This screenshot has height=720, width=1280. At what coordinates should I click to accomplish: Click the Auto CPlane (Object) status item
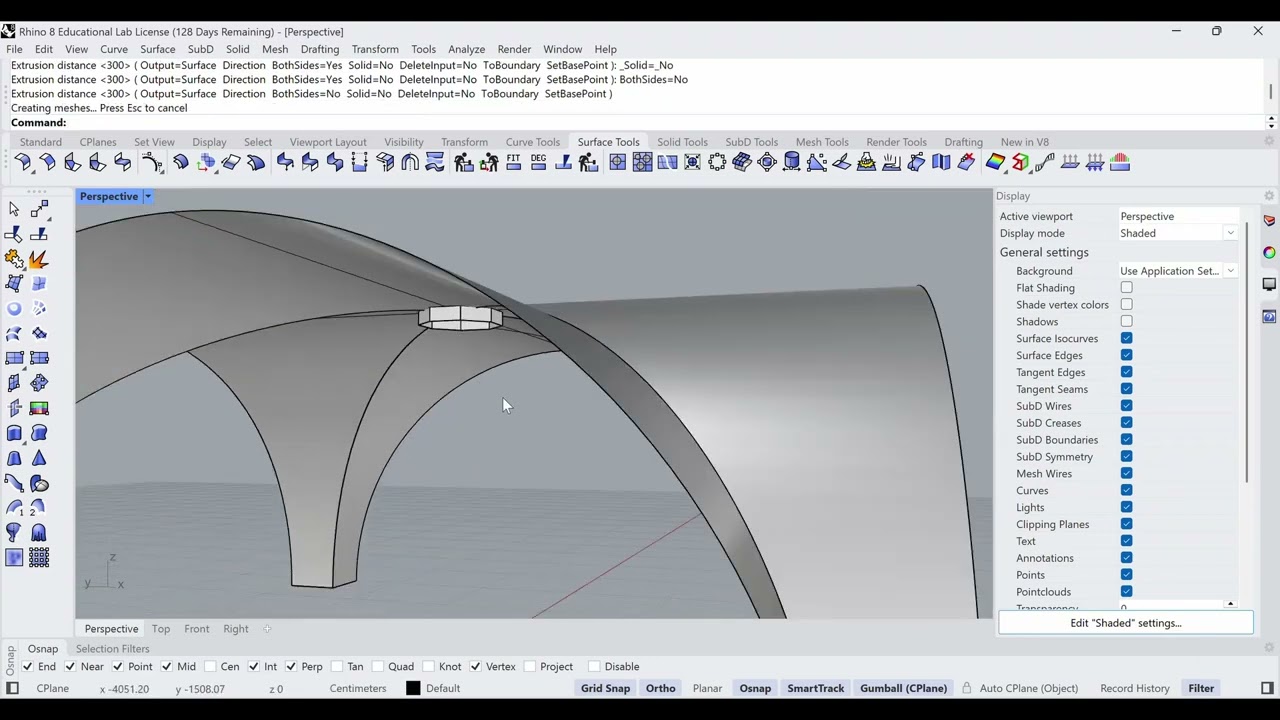click(1028, 688)
